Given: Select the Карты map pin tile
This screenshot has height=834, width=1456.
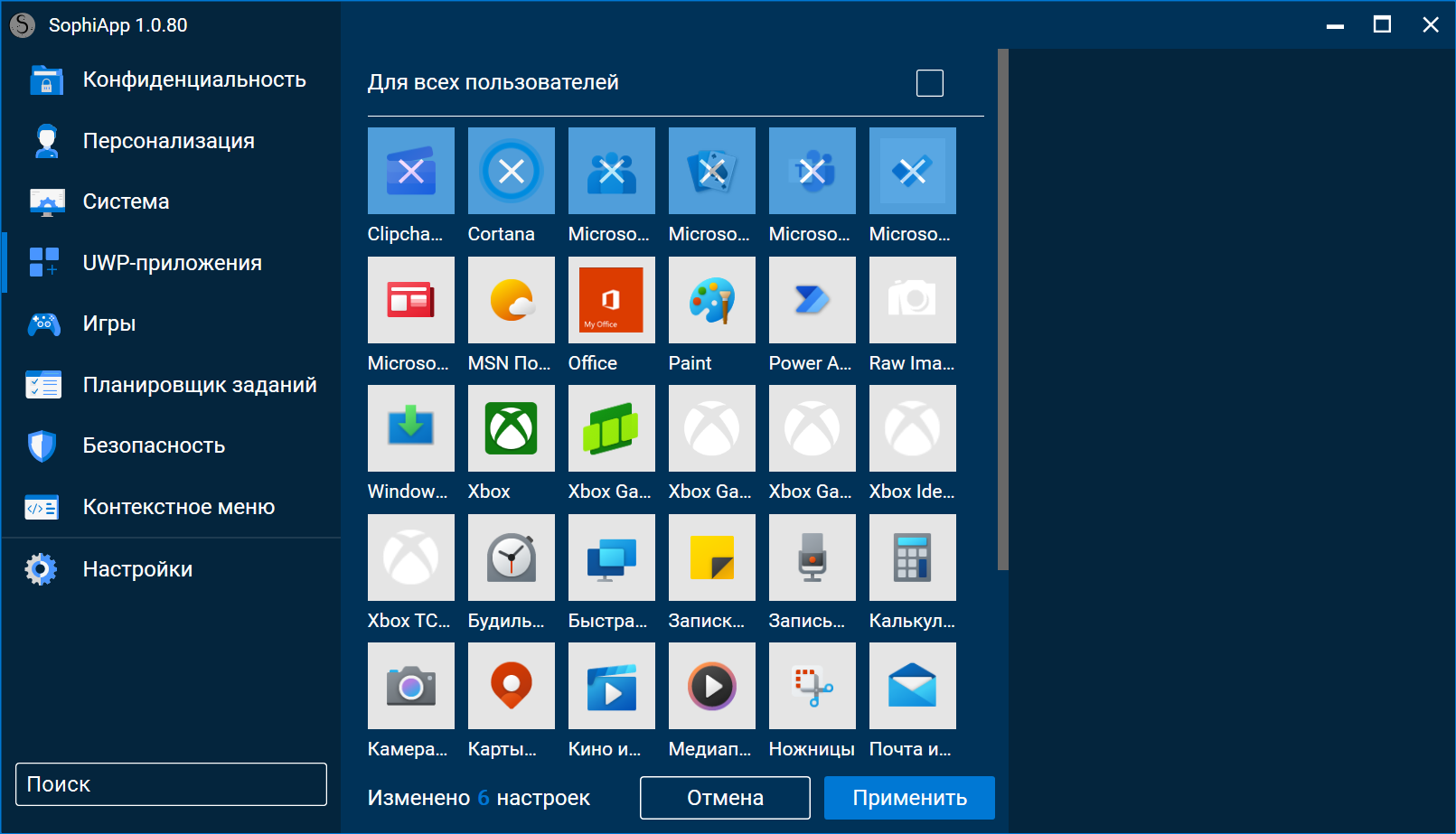Looking at the screenshot, I should [x=512, y=686].
